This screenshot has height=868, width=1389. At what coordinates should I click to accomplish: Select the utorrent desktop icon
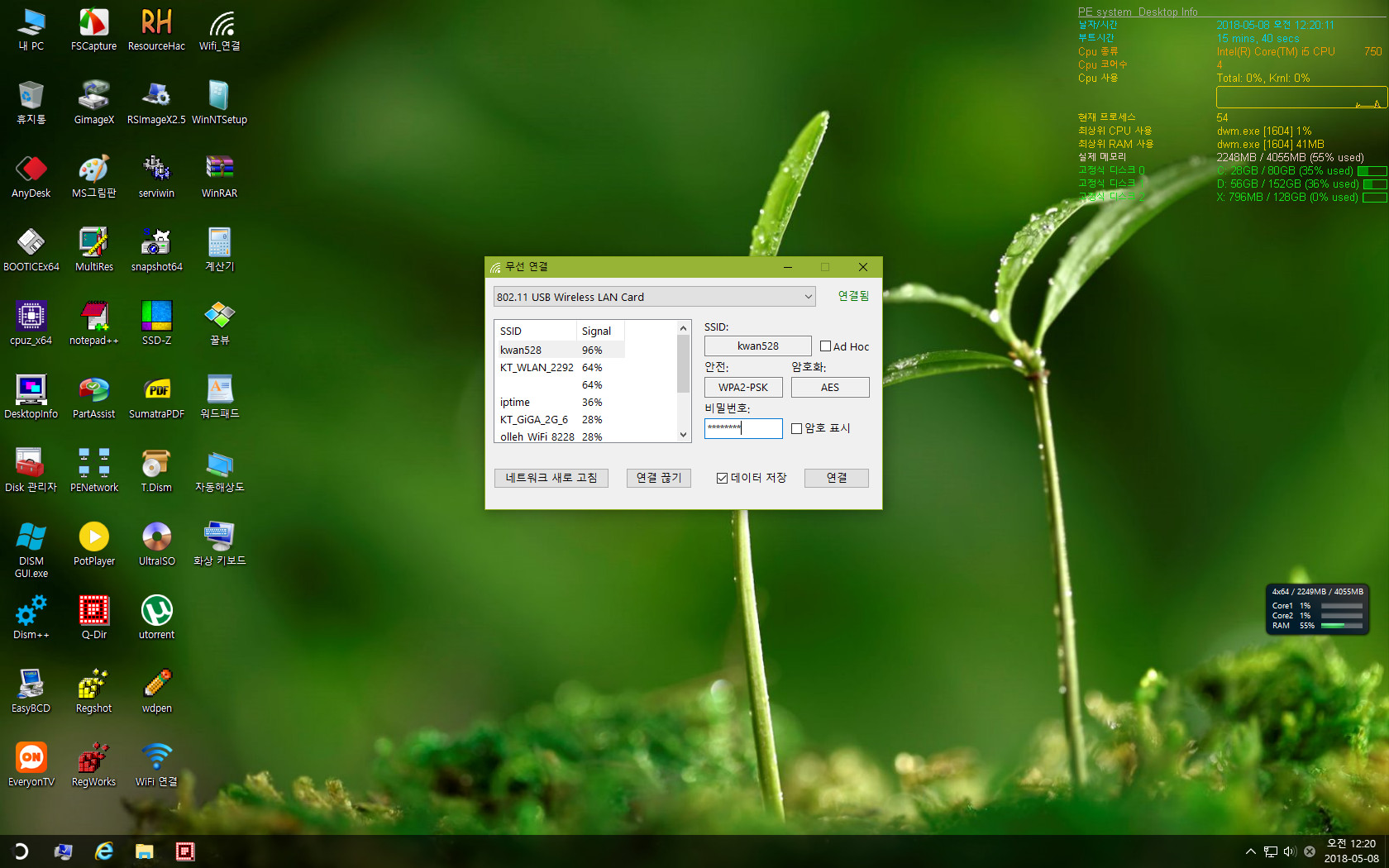coord(156,618)
